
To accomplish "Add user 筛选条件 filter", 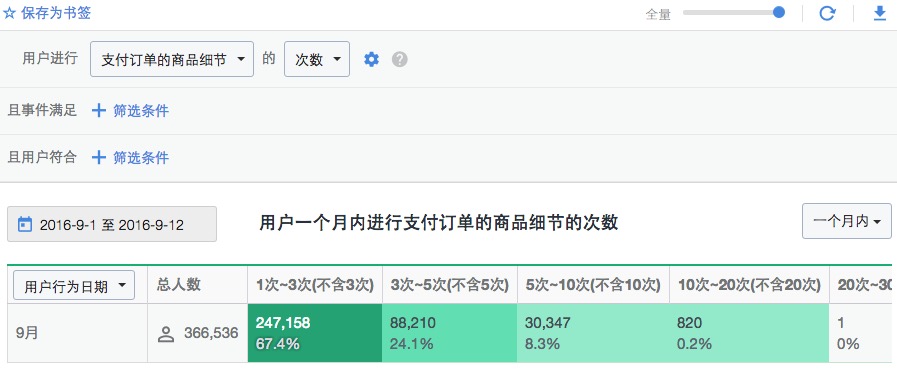I will [x=141, y=157].
